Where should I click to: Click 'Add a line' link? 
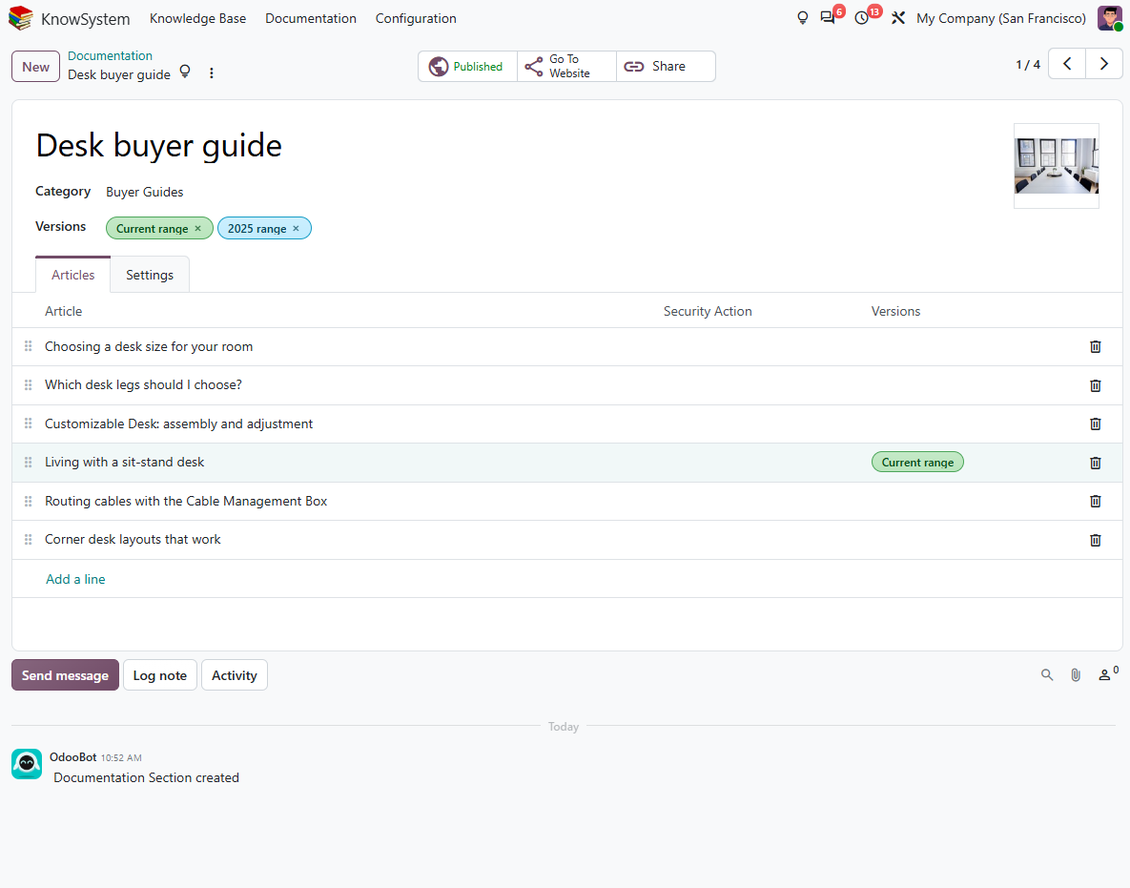76,579
